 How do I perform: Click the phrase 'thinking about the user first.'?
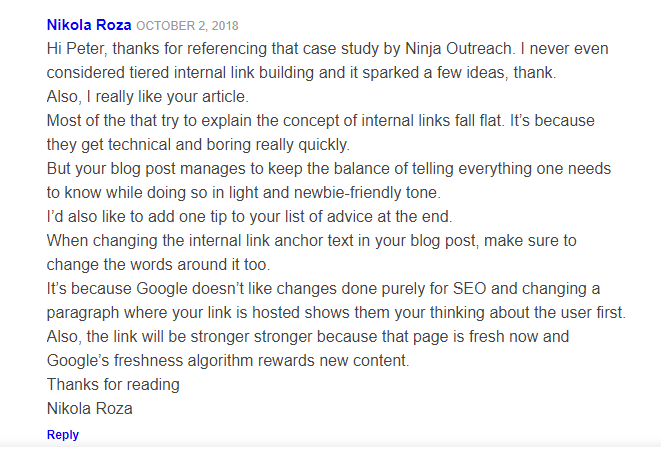coord(528,313)
